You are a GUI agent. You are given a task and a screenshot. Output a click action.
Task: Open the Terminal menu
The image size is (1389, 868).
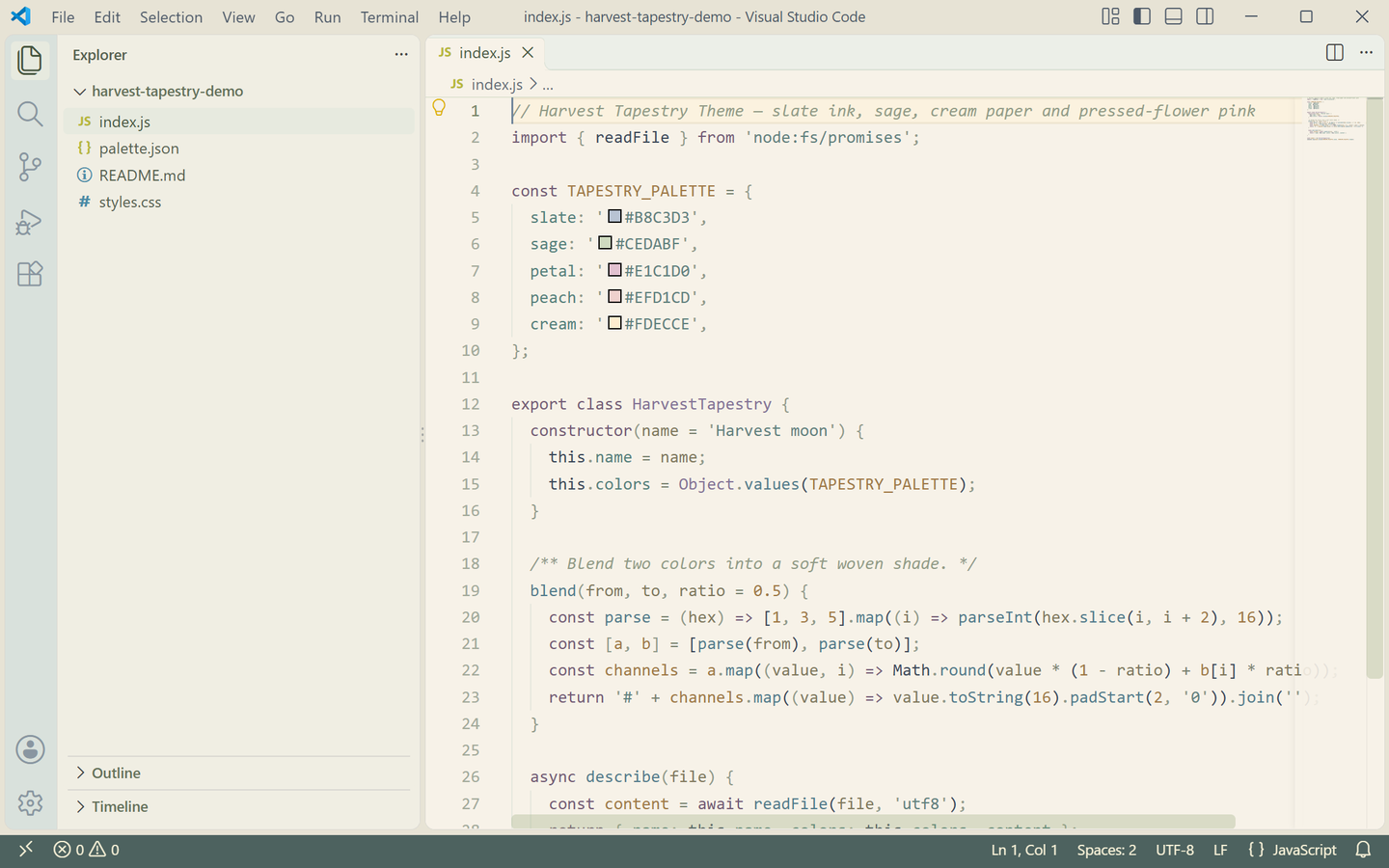tap(390, 16)
